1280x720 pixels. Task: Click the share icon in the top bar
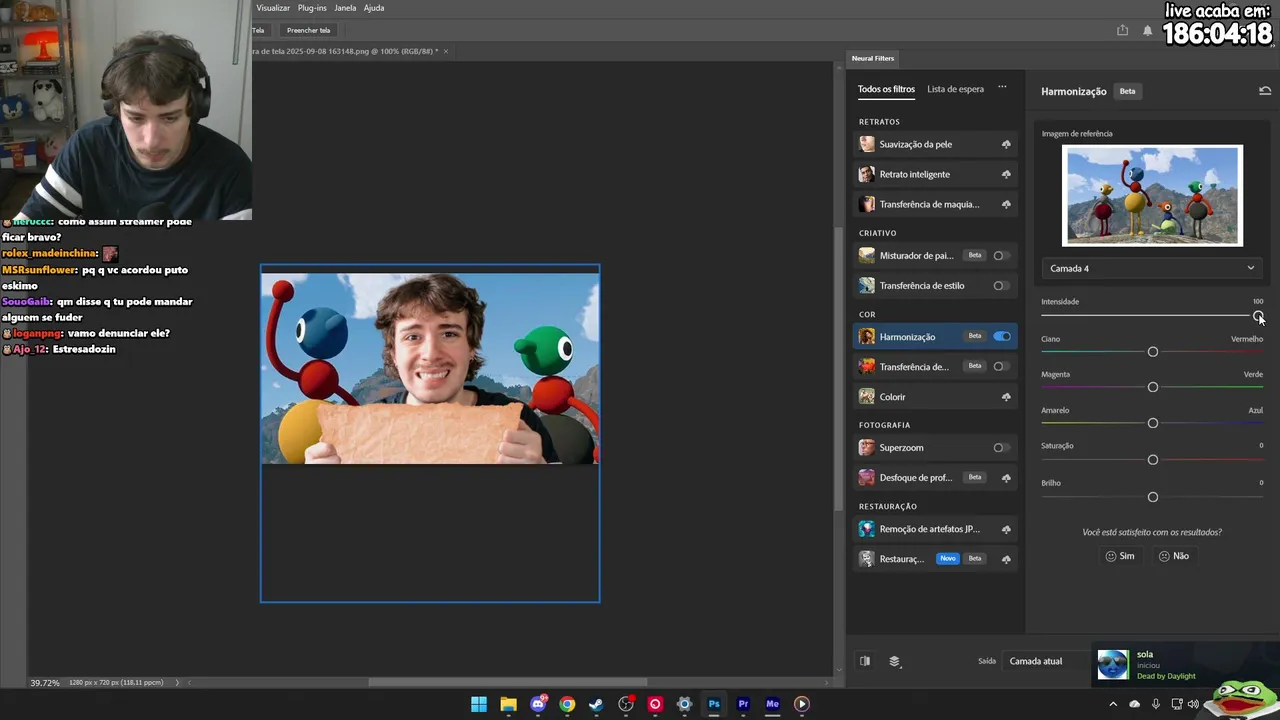point(1122,30)
